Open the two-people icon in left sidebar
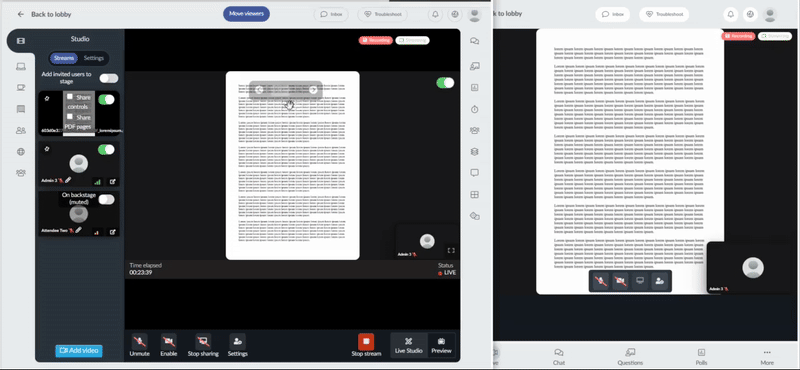The width and height of the screenshot is (800, 370). (21, 130)
